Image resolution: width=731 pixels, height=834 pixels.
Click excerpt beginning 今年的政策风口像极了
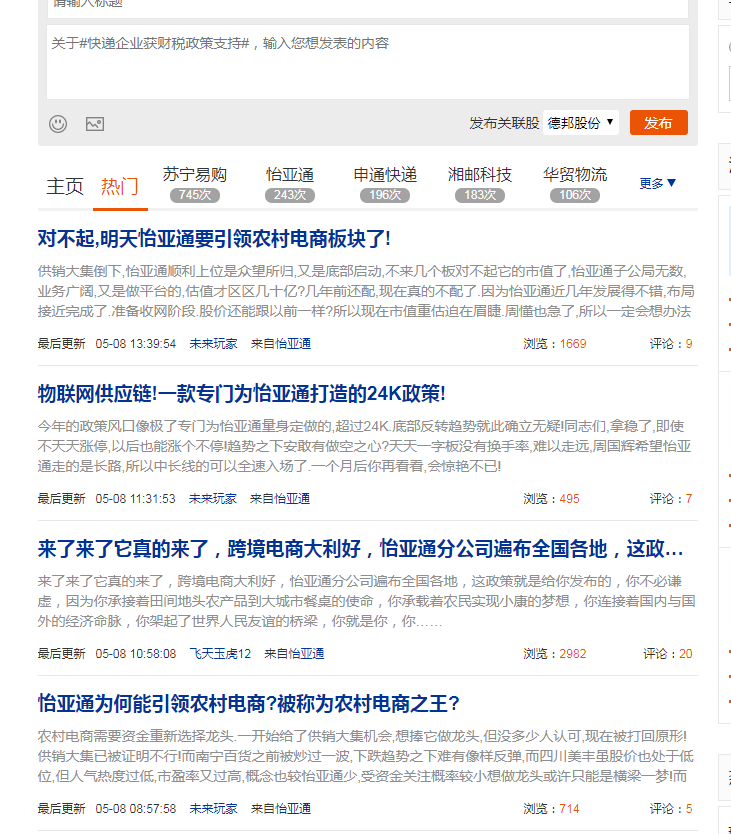(x=365, y=446)
